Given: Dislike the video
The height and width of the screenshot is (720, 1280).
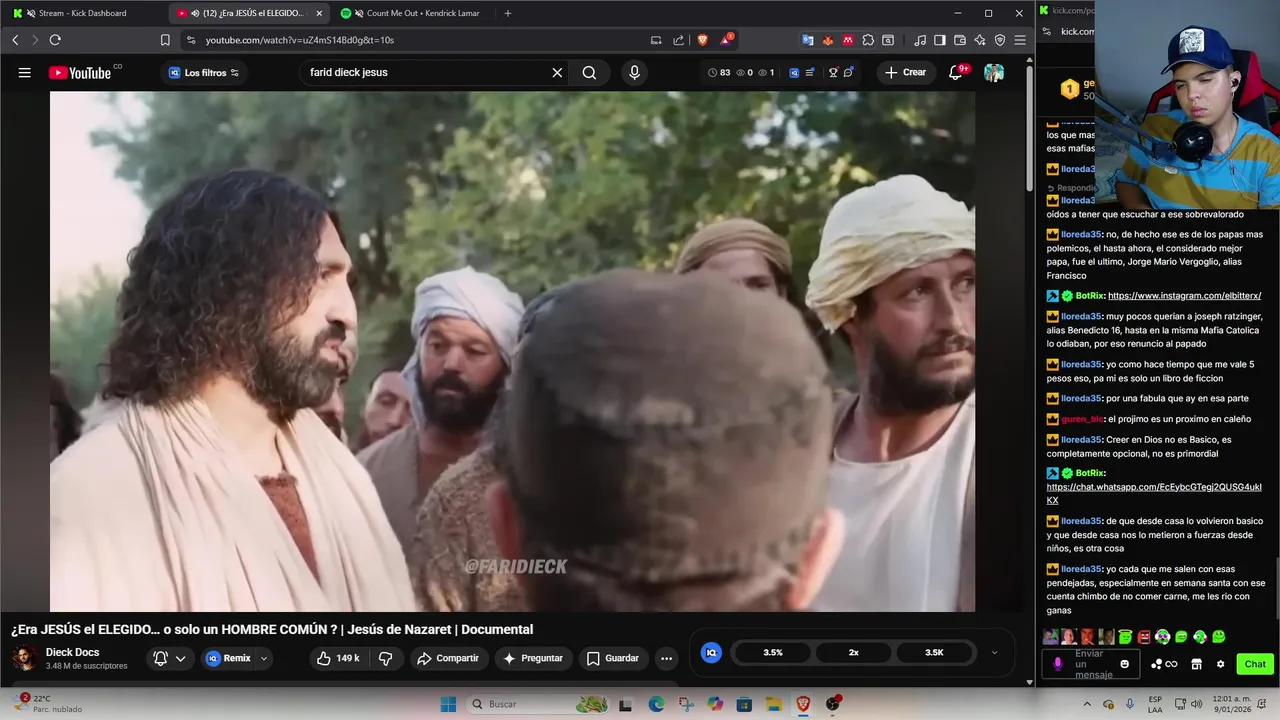Looking at the screenshot, I should [x=385, y=658].
